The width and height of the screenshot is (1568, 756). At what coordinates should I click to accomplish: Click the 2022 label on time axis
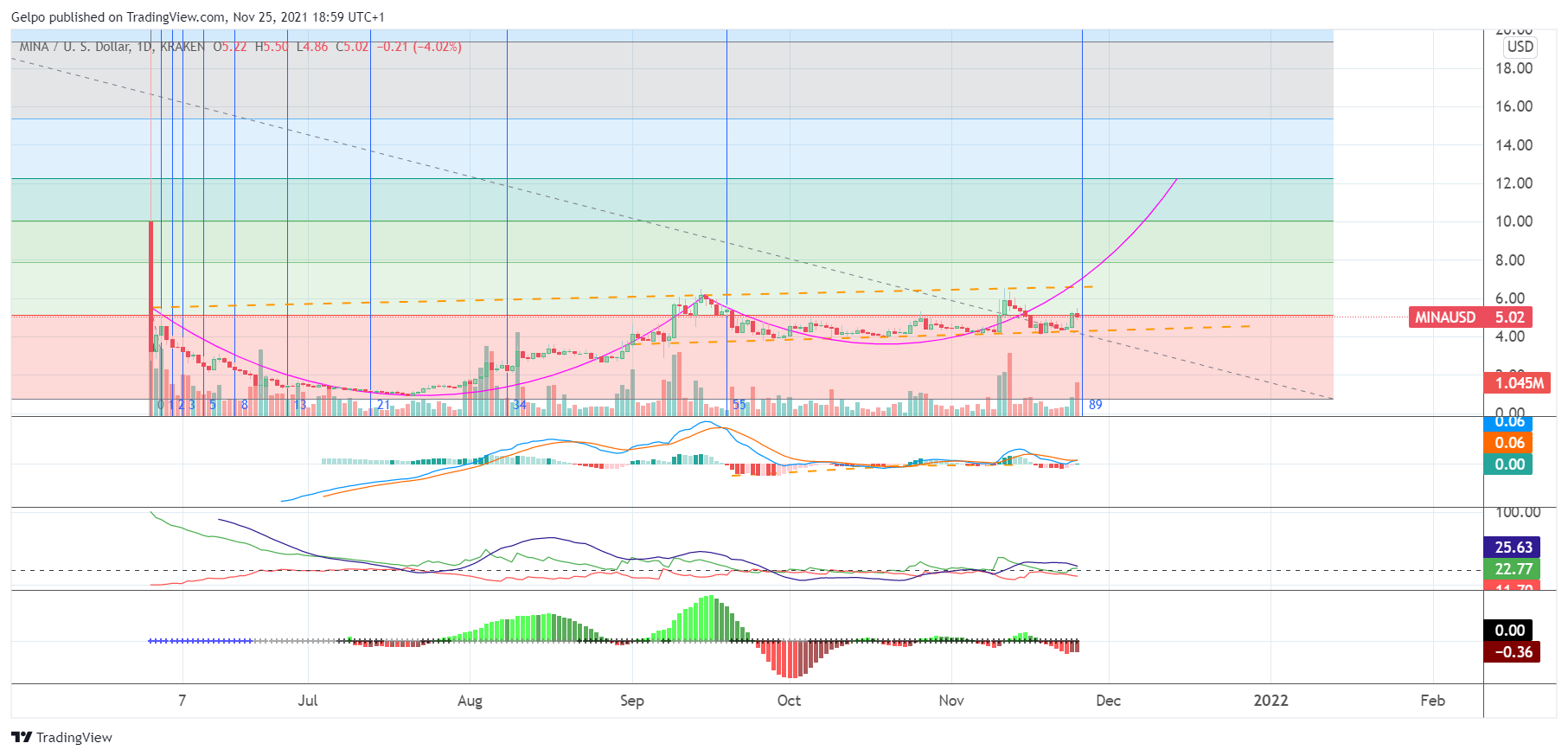[x=1270, y=701]
